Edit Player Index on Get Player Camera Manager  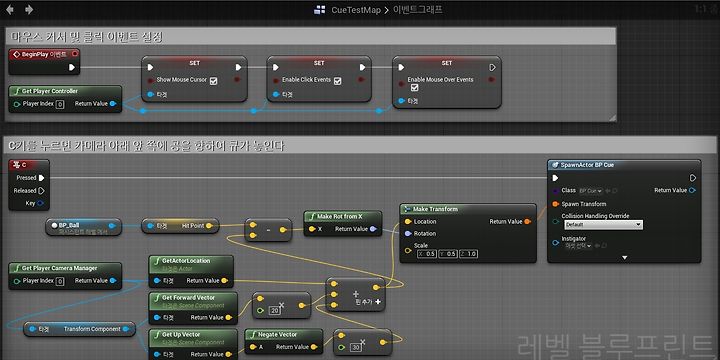click(60, 281)
